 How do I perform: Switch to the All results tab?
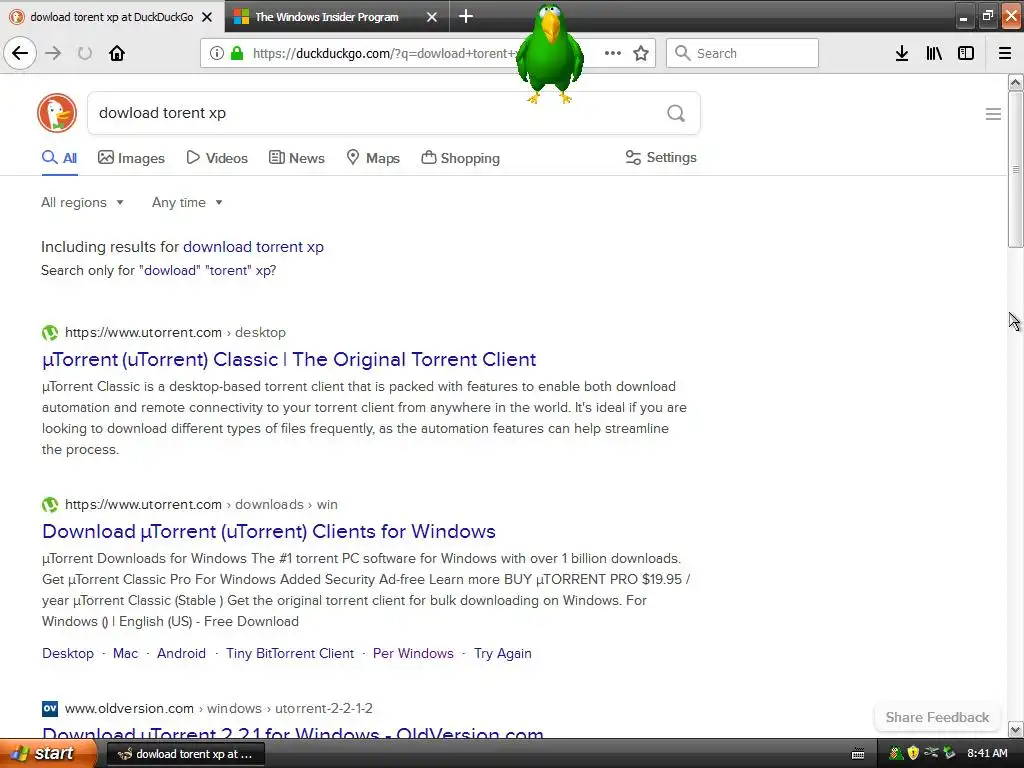(59, 157)
